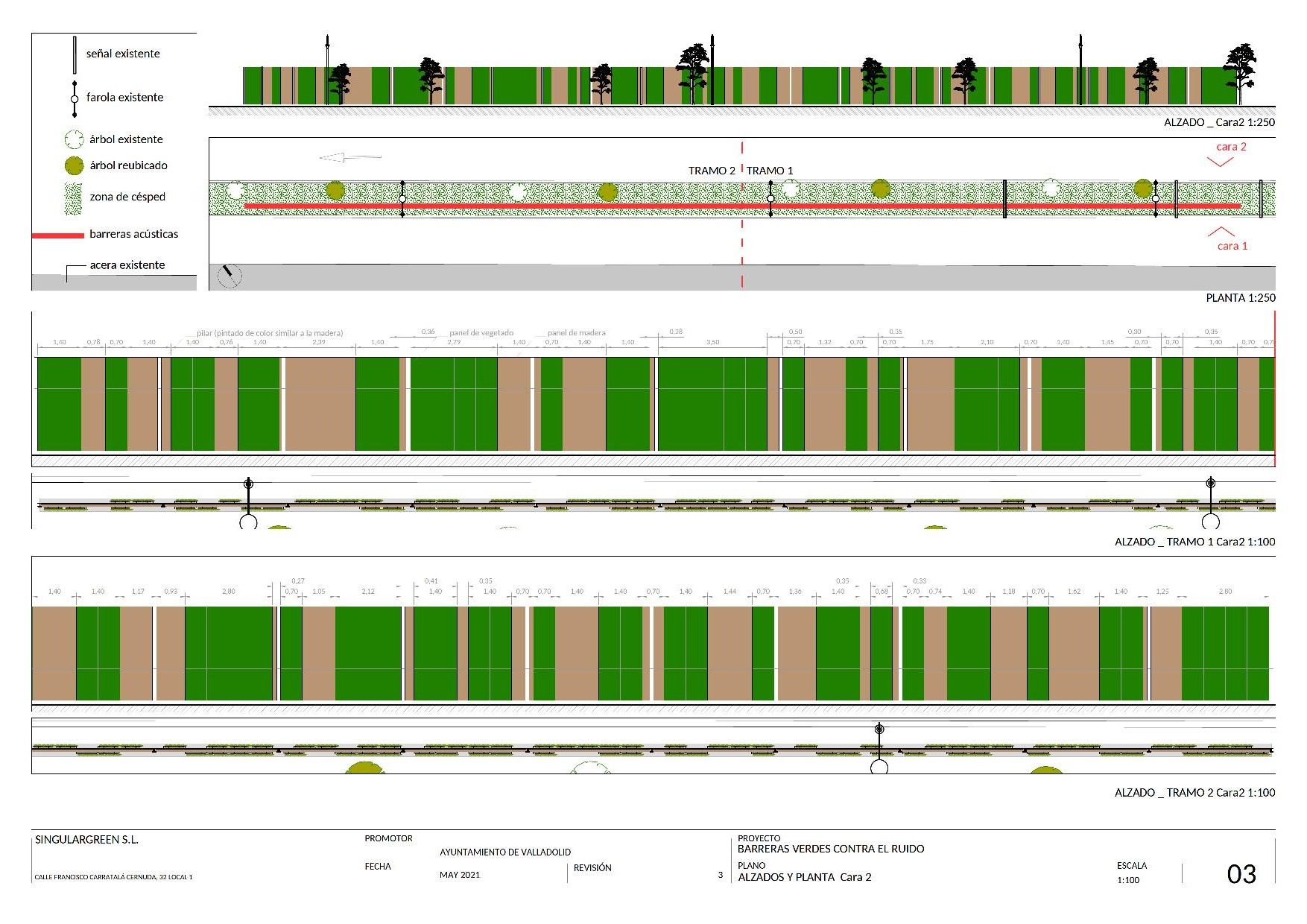1307x924 pixels.
Task: Click the TRAMO 2 label in plan
Action: (x=711, y=171)
